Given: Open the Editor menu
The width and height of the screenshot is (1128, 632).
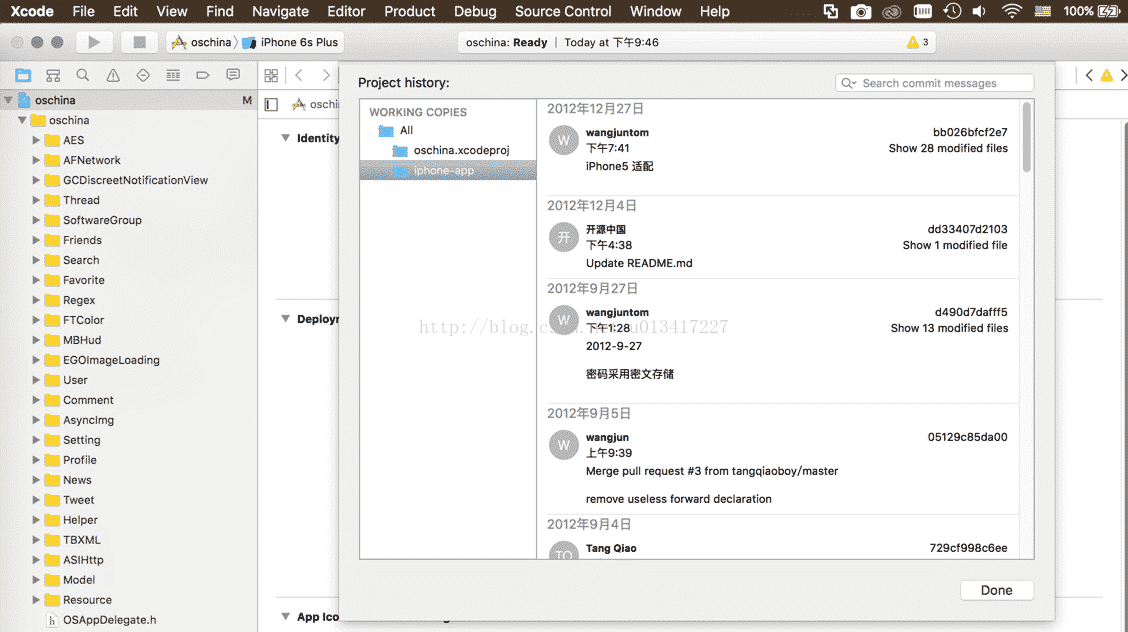Looking at the screenshot, I should click(x=346, y=12).
